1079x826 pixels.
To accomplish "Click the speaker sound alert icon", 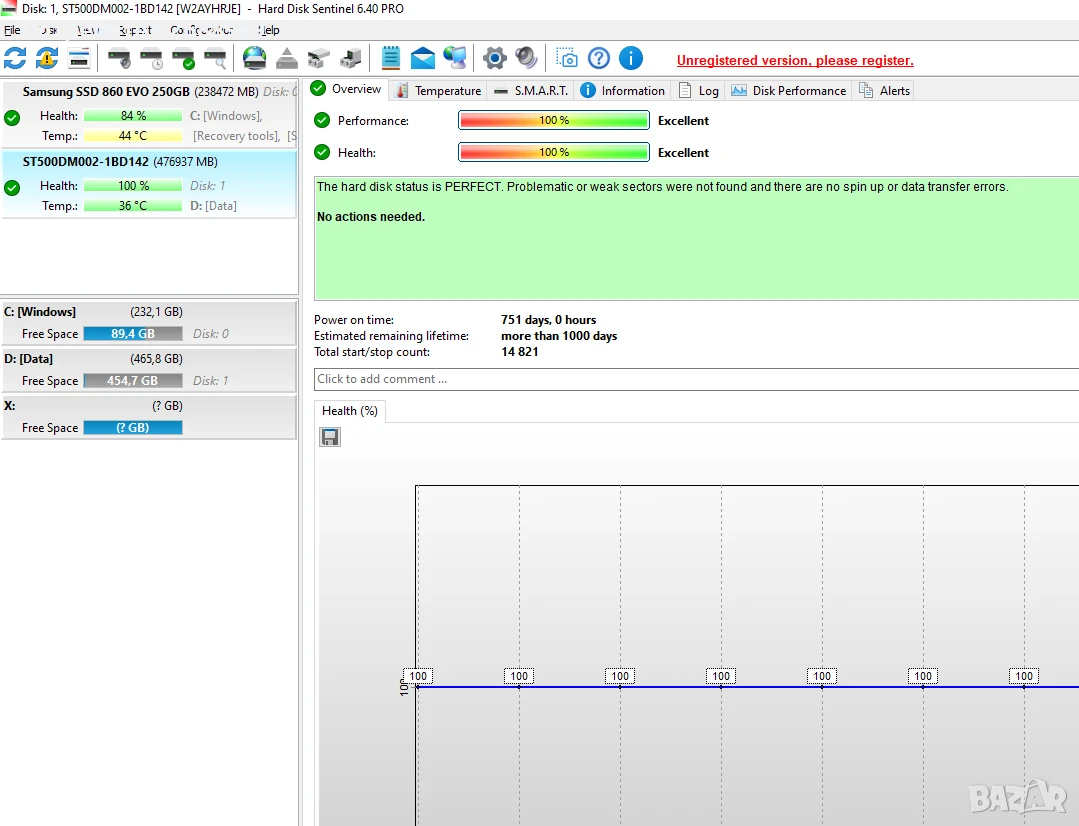I will tap(526, 58).
